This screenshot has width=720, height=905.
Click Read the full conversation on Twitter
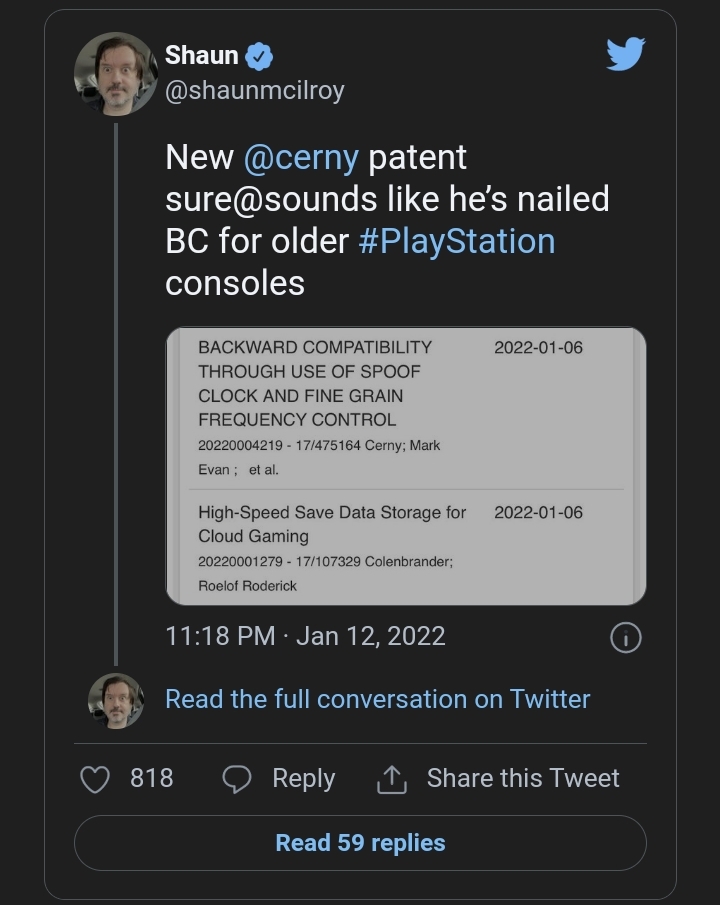point(377,699)
